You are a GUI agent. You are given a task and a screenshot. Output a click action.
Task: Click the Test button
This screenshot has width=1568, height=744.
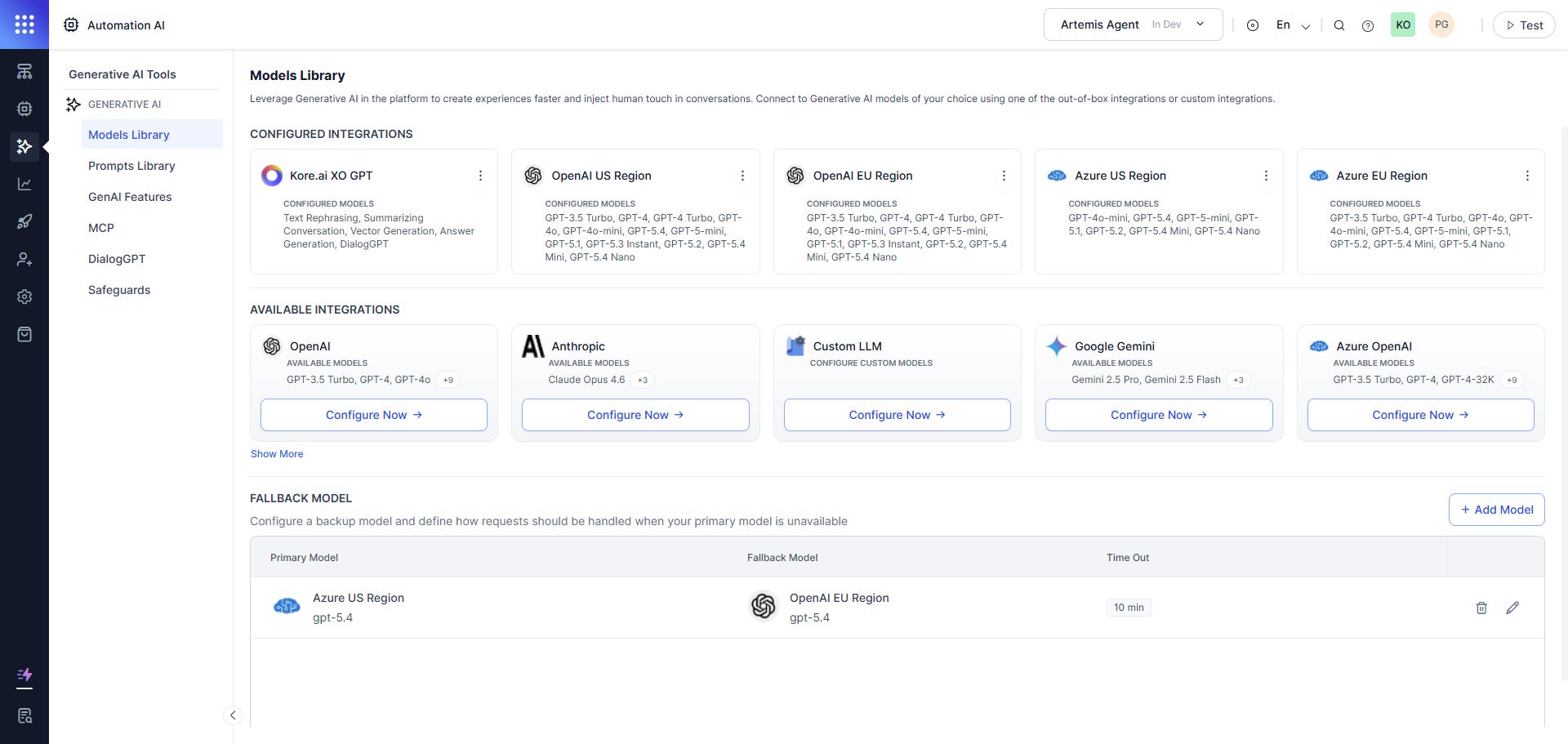[1524, 25]
